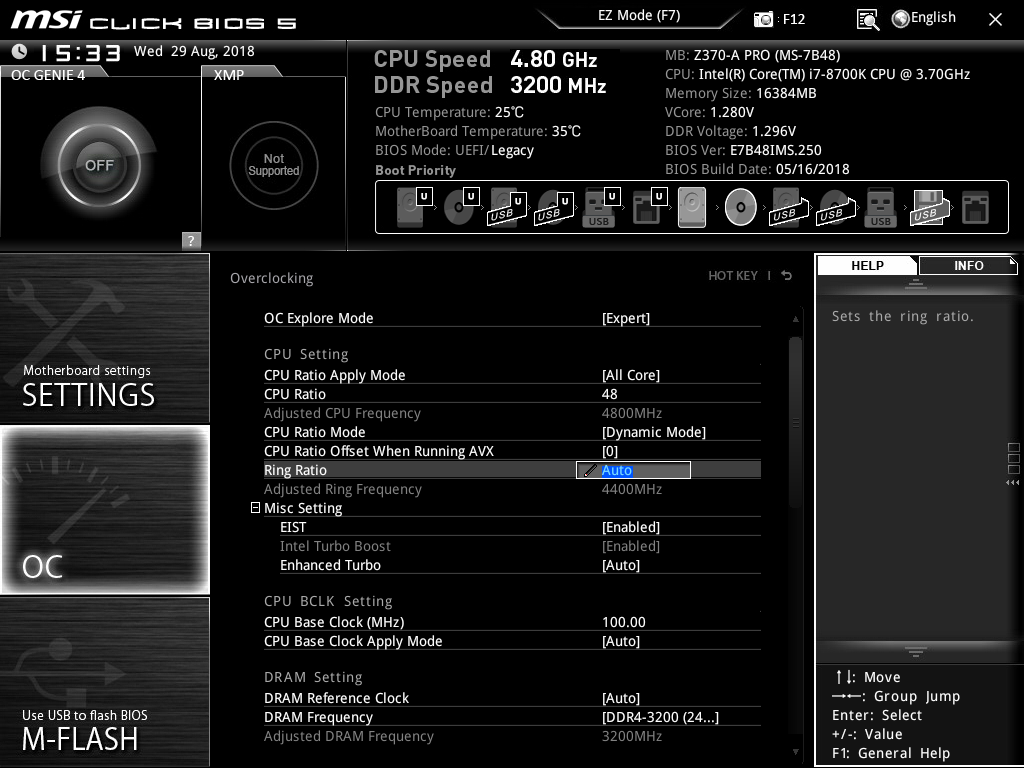Select UEFI USB CD/DVD boot icon
The image size is (1024, 768).
554,207
